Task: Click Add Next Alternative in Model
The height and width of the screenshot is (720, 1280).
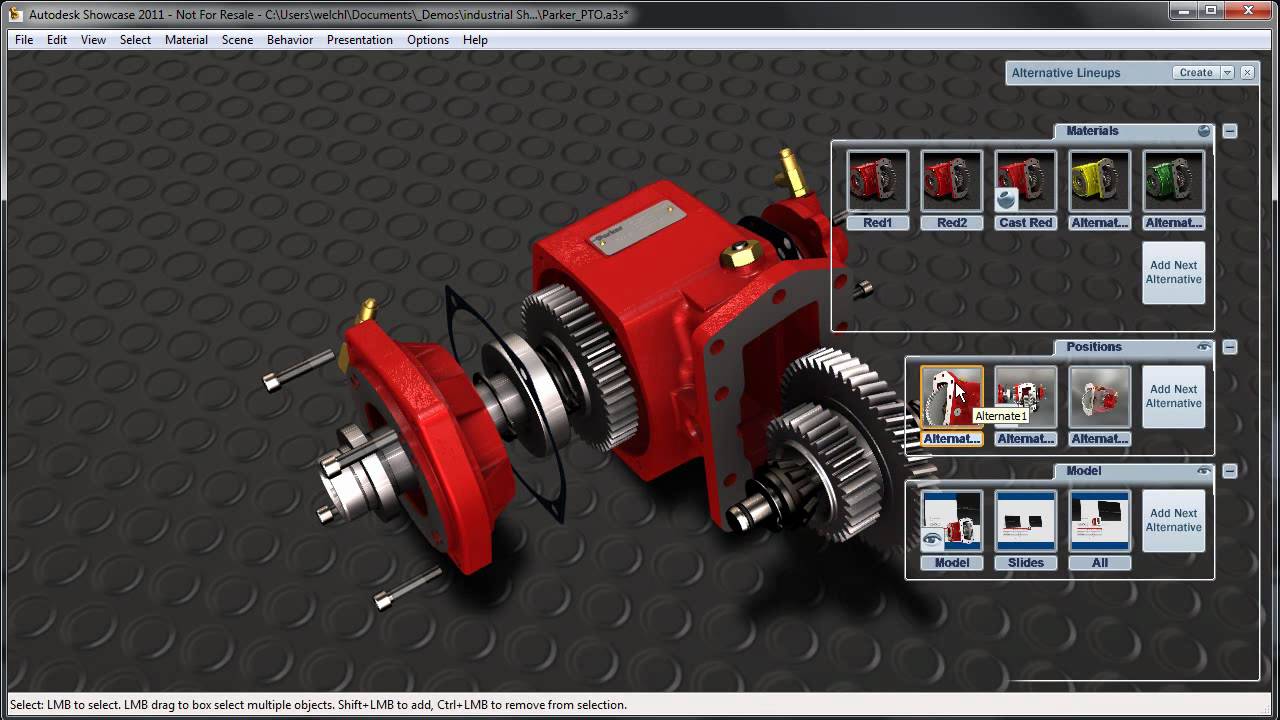Action: [1174, 520]
